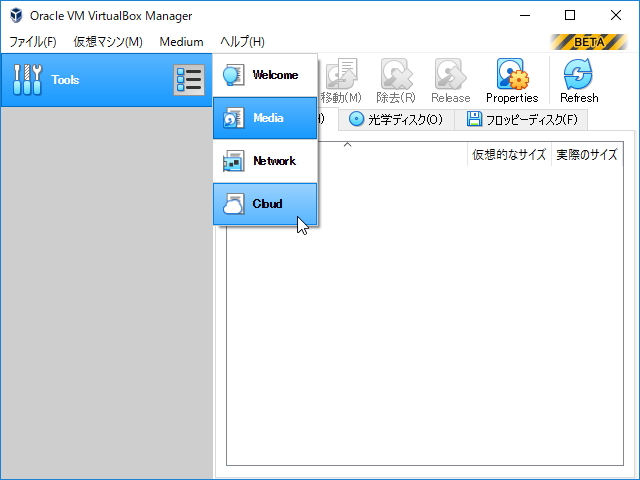
Task: Click the Cloud icon
Action: click(x=233, y=204)
